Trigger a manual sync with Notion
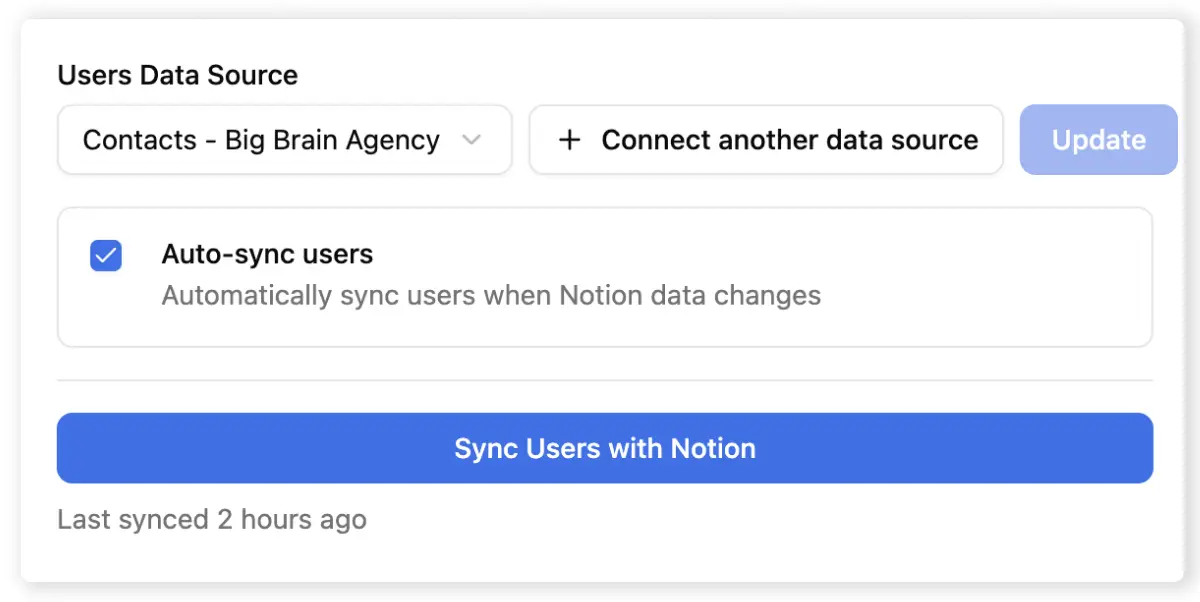This screenshot has height=602, width=1200. click(x=604, y=448)
